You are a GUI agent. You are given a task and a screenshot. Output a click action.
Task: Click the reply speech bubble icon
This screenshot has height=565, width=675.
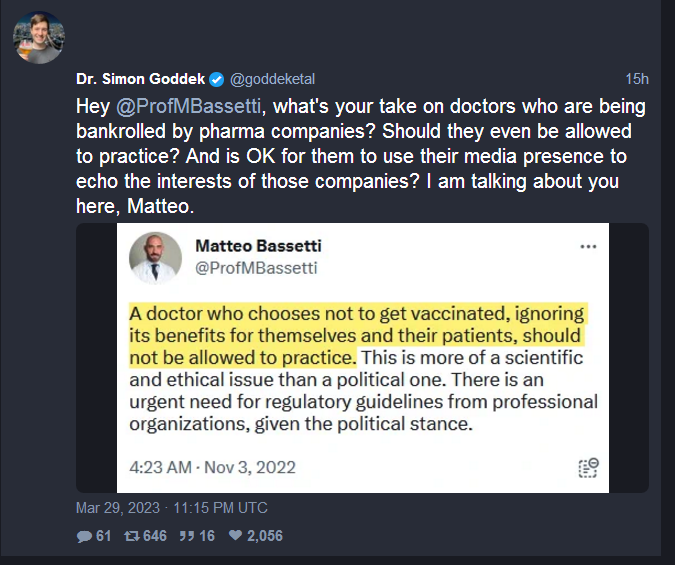coord(84,536)
